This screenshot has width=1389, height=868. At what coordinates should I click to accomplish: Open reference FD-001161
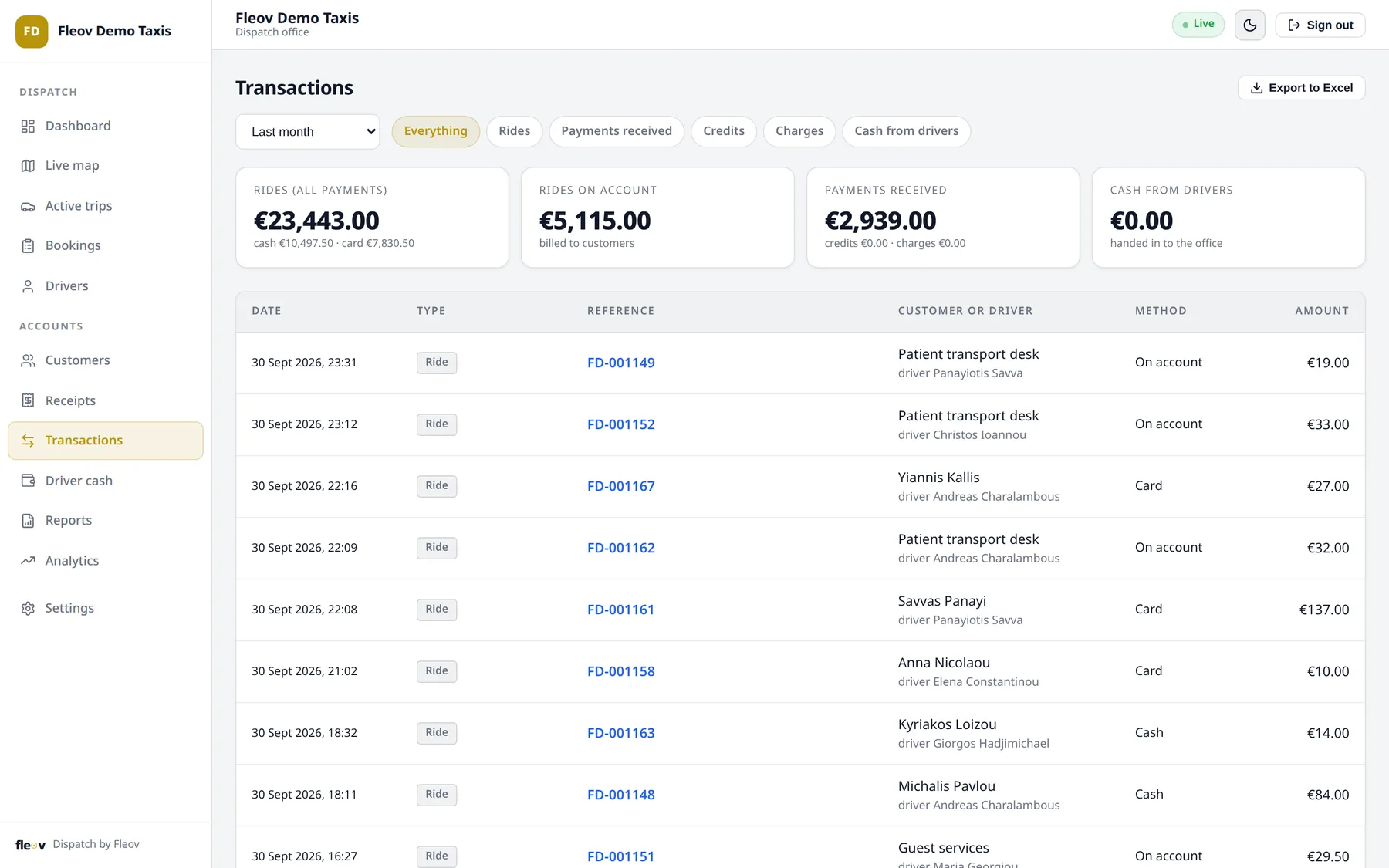pos(621,610)
